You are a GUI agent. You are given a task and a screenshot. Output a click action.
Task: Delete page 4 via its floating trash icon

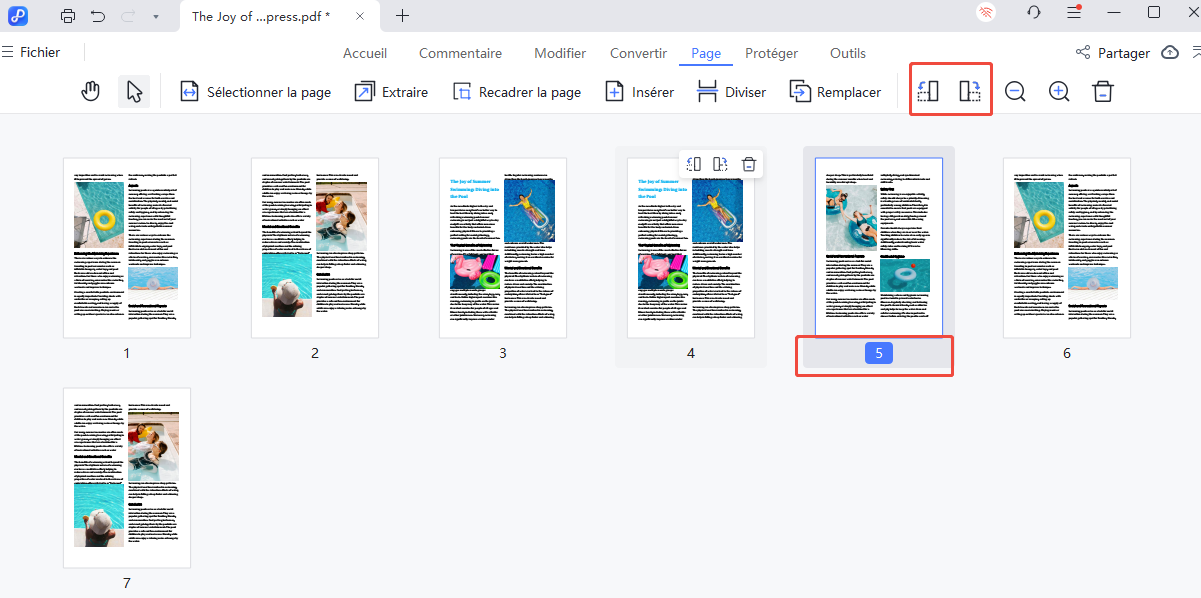(748, 163)
